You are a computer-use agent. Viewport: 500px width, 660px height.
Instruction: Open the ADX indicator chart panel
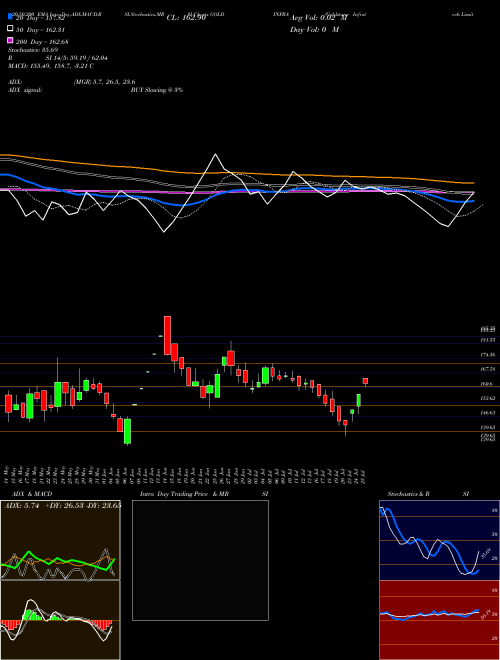tap(60, 540)
